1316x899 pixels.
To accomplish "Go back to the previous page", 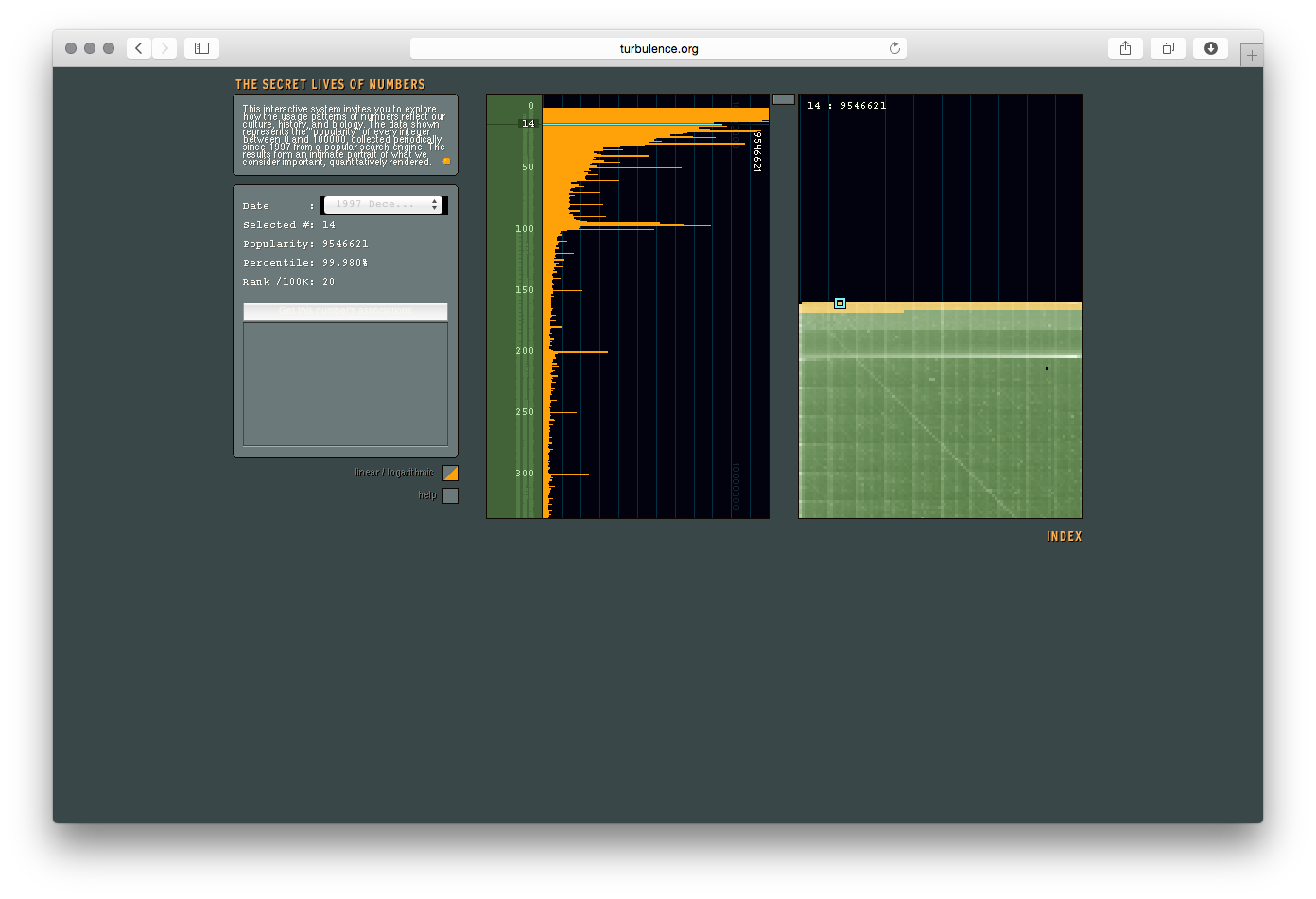I will coord(139,48).
